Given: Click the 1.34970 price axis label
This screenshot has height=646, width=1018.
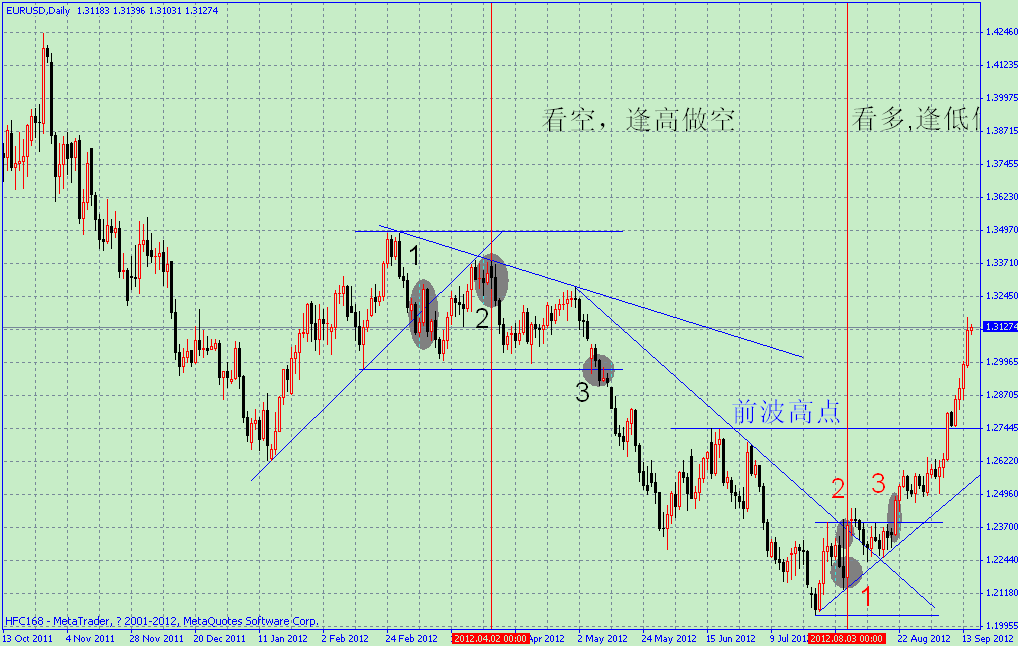Looking at the screenshot, I should (1001, 229).
